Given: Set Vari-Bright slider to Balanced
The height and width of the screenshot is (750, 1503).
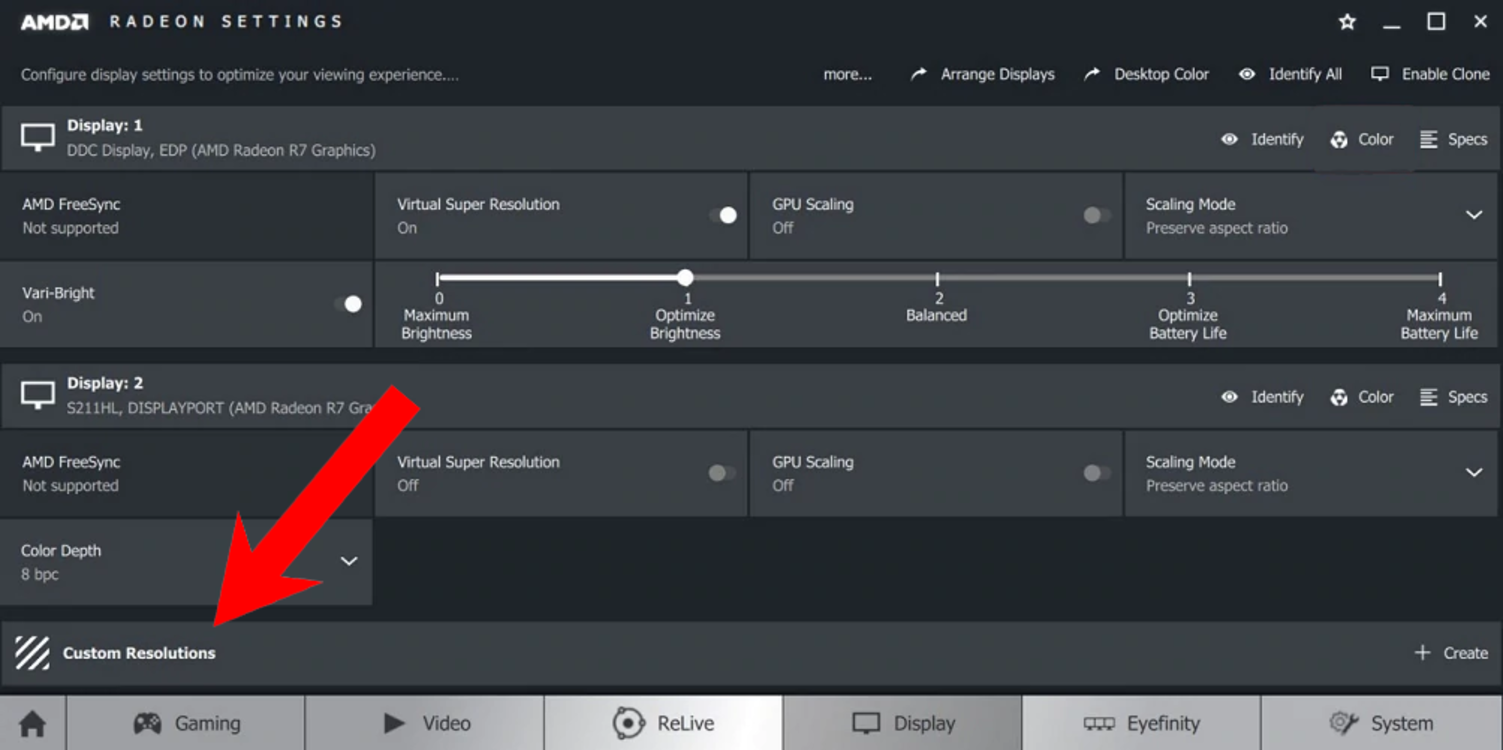Looking at the screenshot, I should [x=937, y=277].
